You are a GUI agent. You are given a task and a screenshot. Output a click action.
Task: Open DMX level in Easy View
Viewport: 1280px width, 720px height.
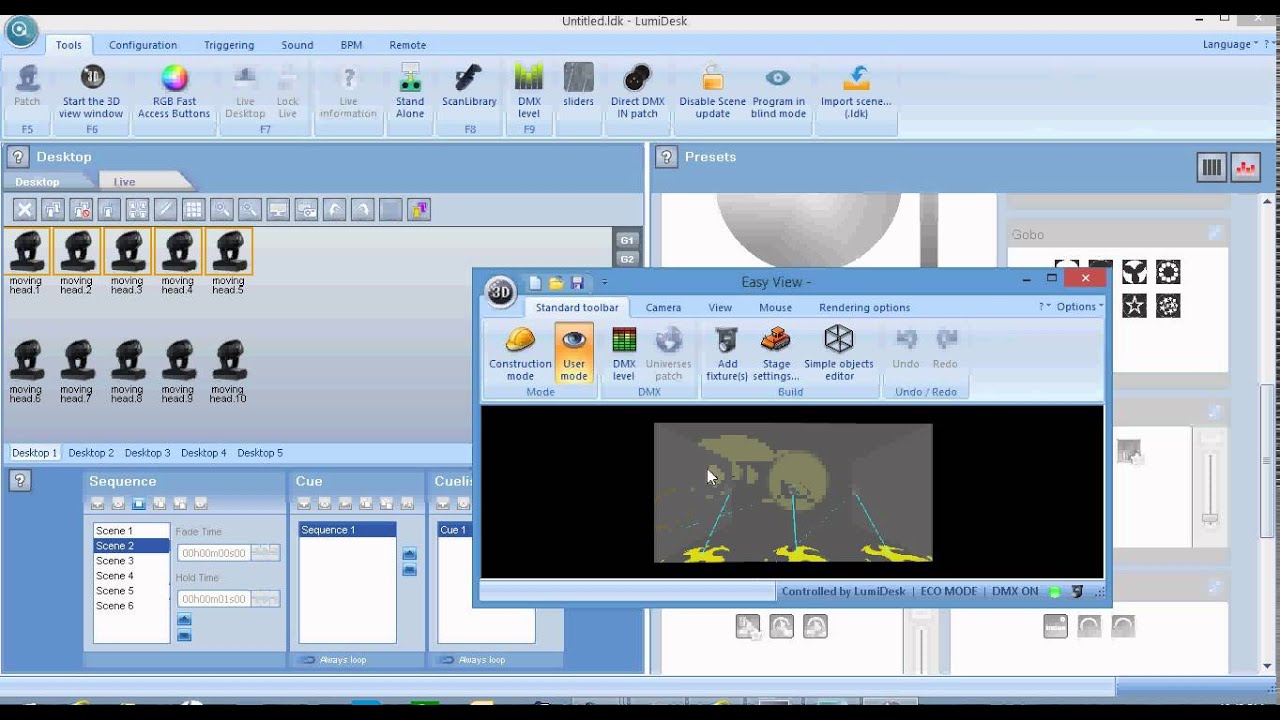tap(624, 354)
